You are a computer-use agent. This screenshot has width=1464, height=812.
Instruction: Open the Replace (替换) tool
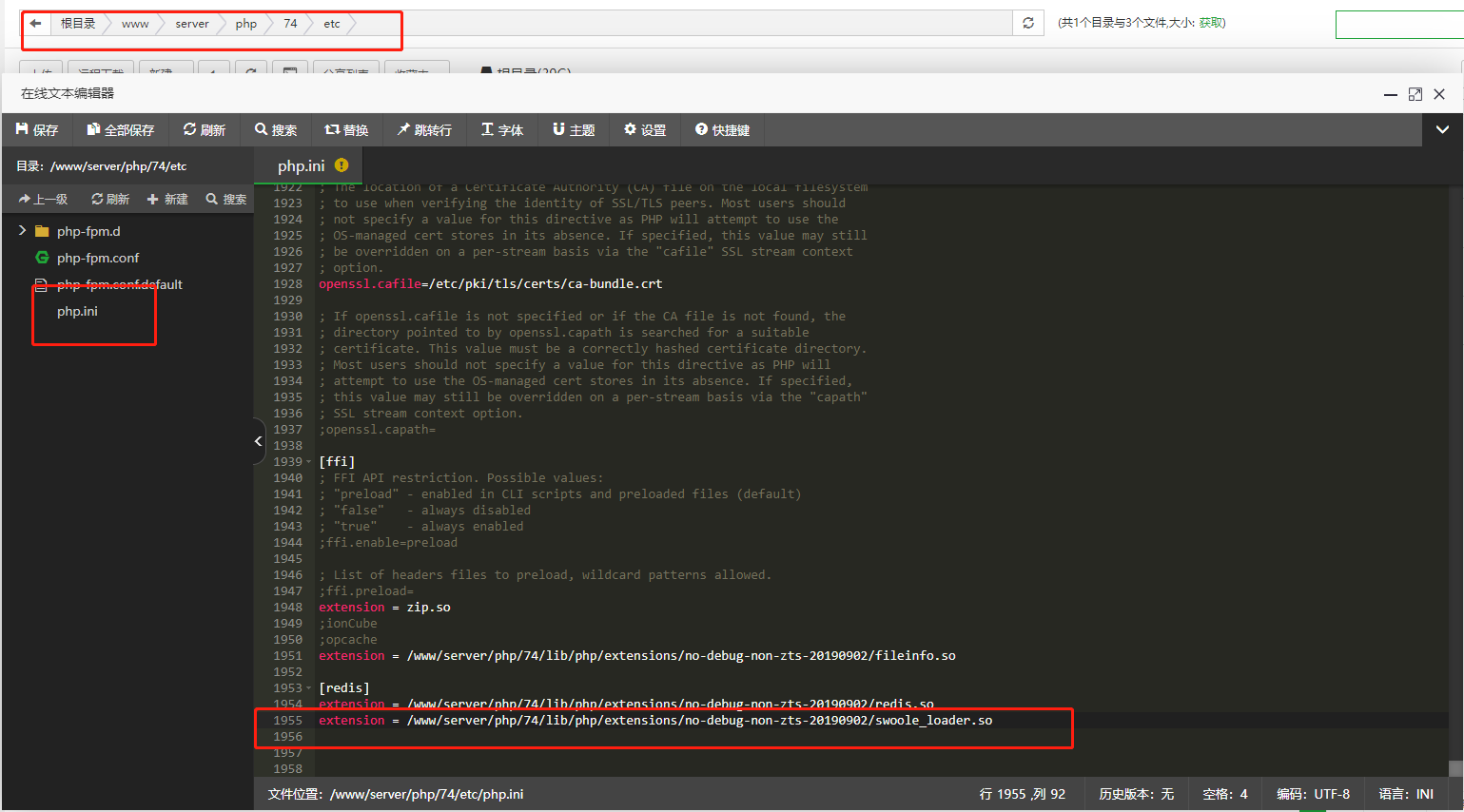[x=346, y=130]
